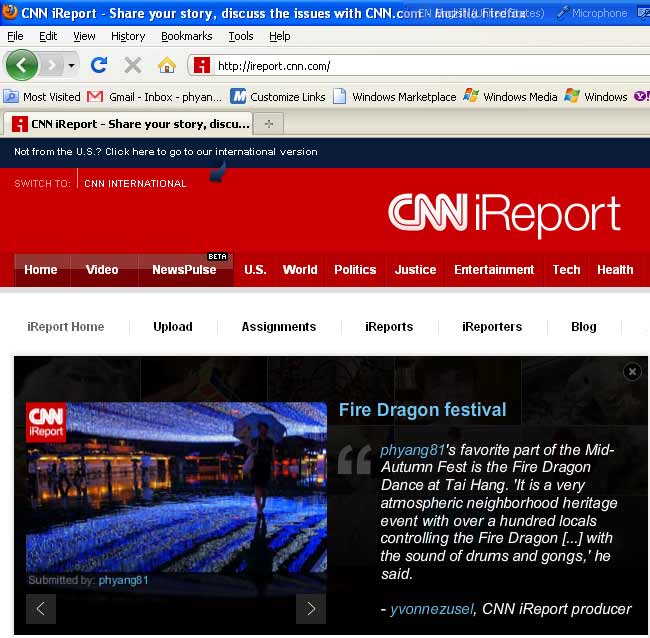Close the featured story panel with X
This screenshot has height=638, width=650.
[x=632, y=371]
